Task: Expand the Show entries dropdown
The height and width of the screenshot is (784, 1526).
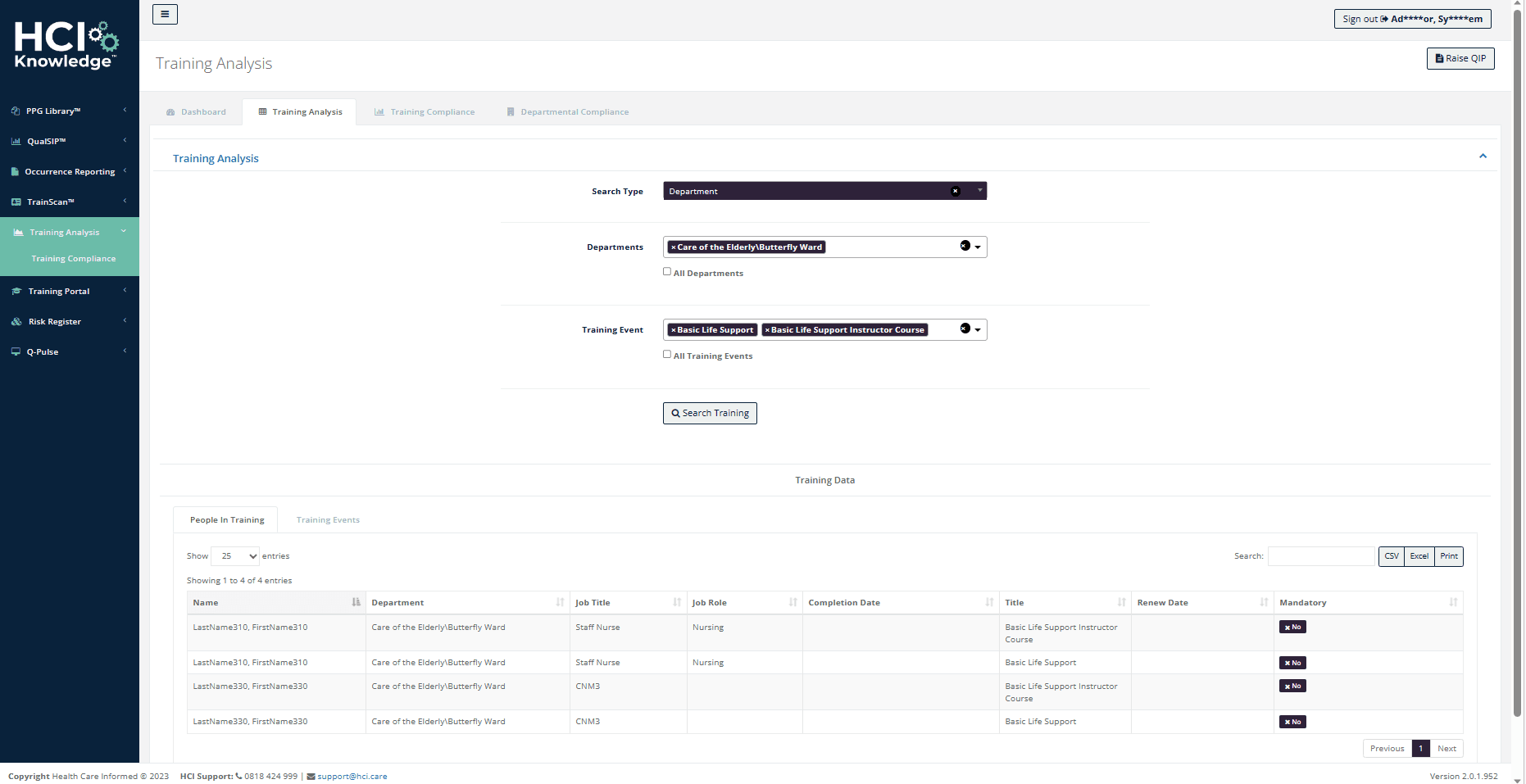Action: [234, 556]
